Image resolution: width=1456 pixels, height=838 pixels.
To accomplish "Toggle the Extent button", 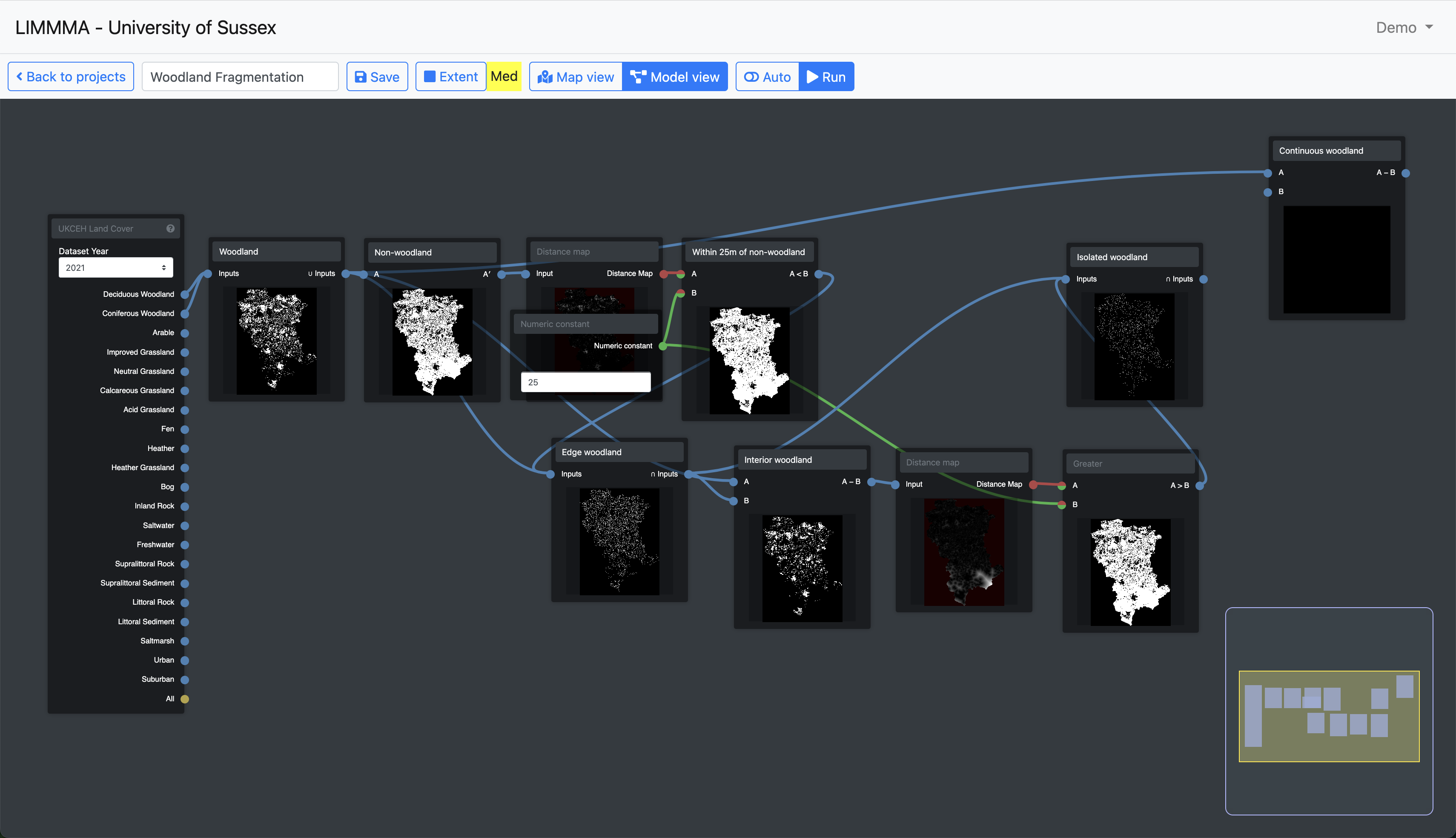I will tap(450, 77).
